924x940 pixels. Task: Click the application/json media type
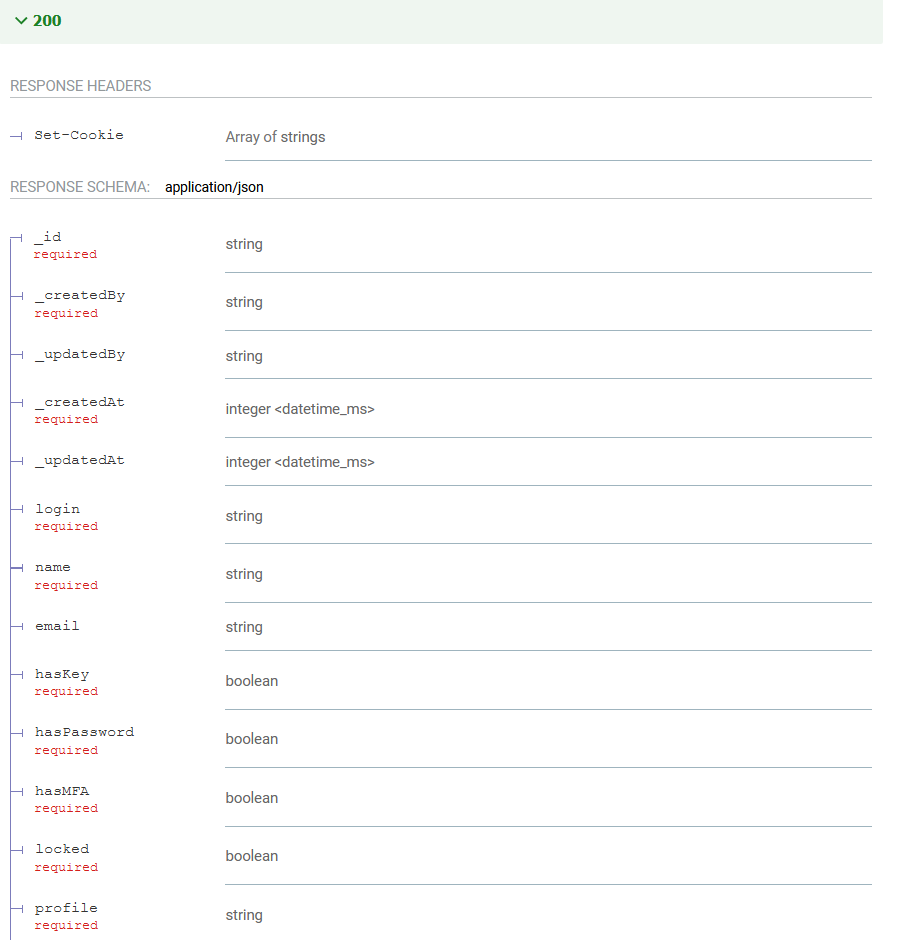214,187
